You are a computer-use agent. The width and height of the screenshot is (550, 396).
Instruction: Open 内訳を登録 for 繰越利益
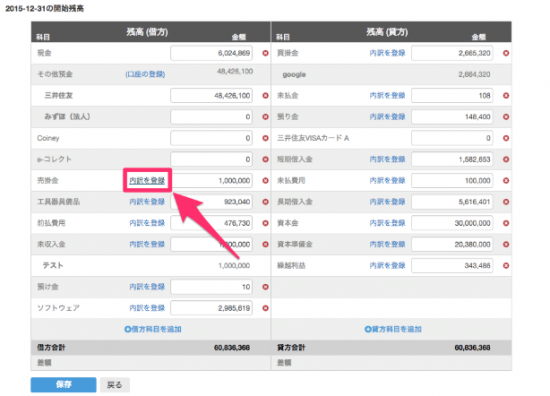(388, 266)
